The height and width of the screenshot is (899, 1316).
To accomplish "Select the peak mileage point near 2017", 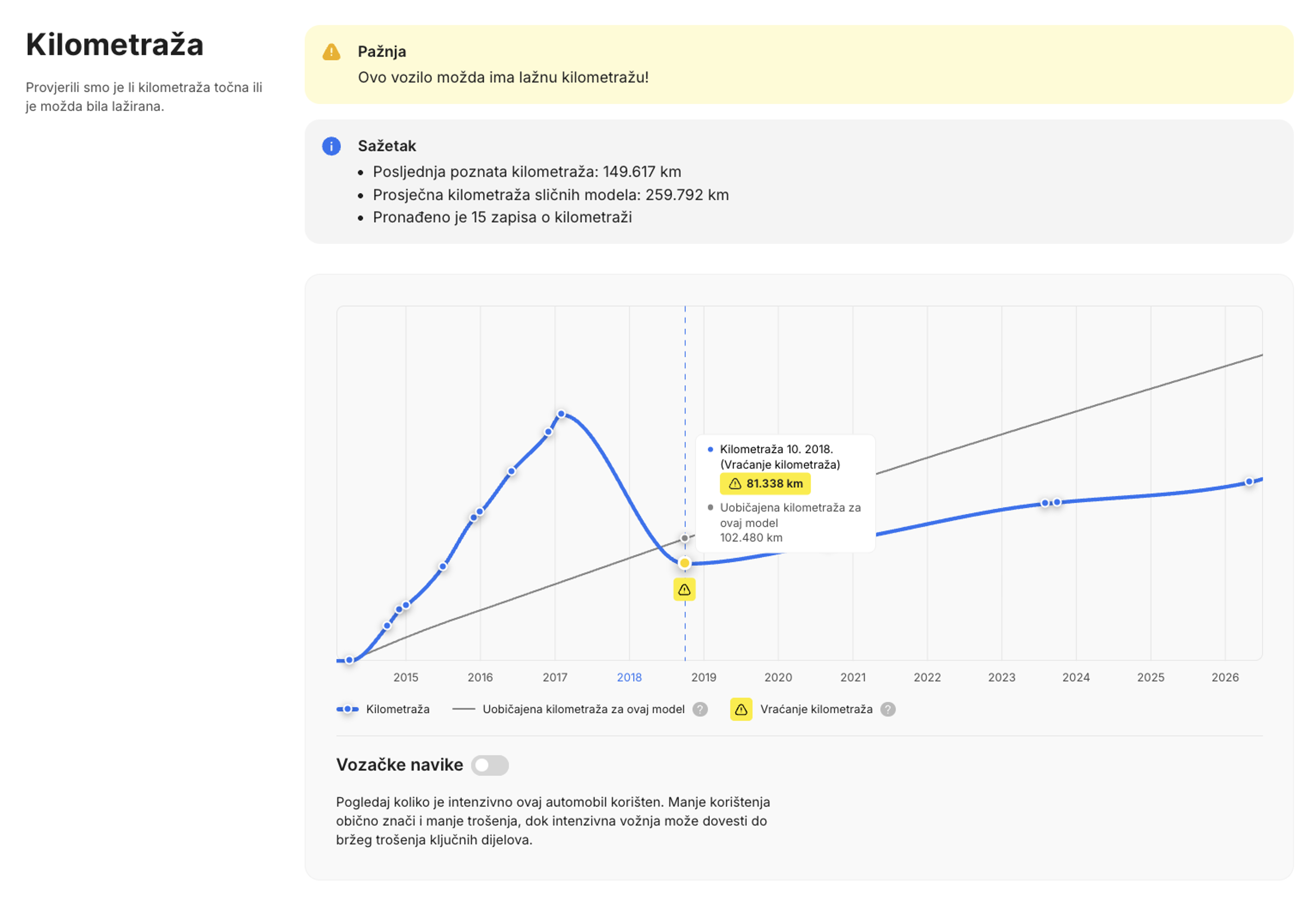I will [x=561, y=414].
